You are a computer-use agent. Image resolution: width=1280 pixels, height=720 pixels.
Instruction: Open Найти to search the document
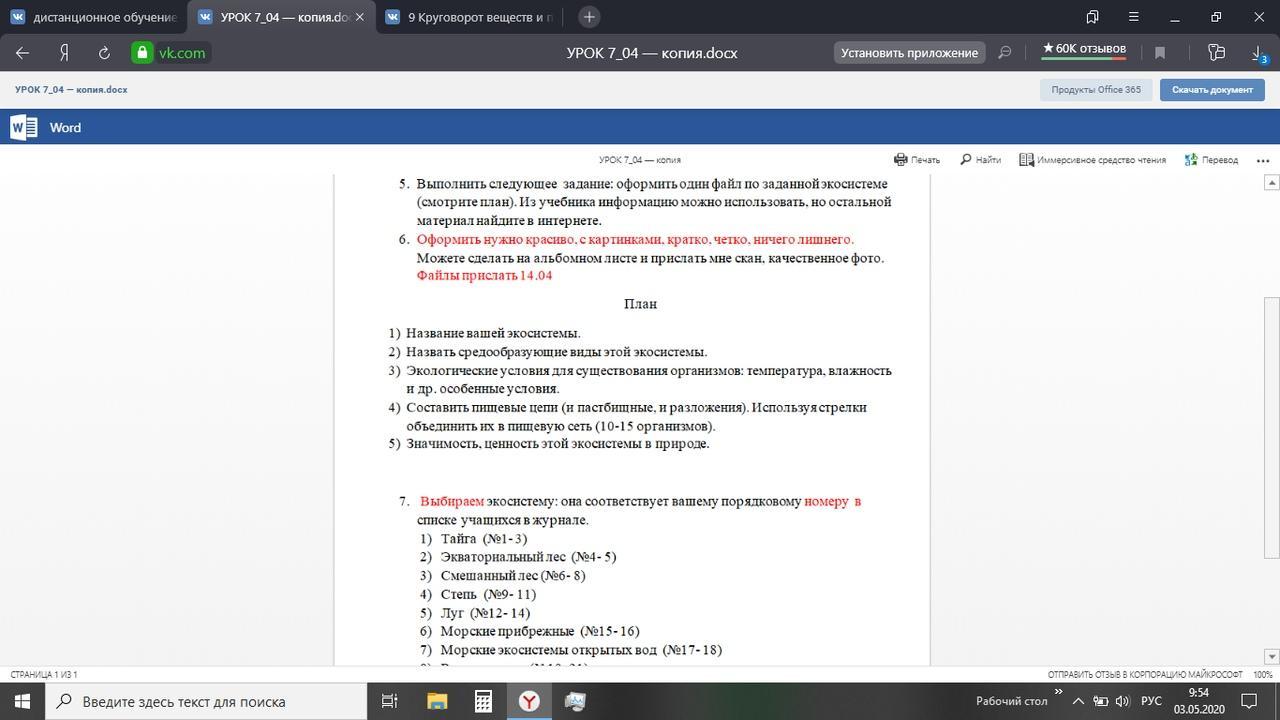click(980, 160)
